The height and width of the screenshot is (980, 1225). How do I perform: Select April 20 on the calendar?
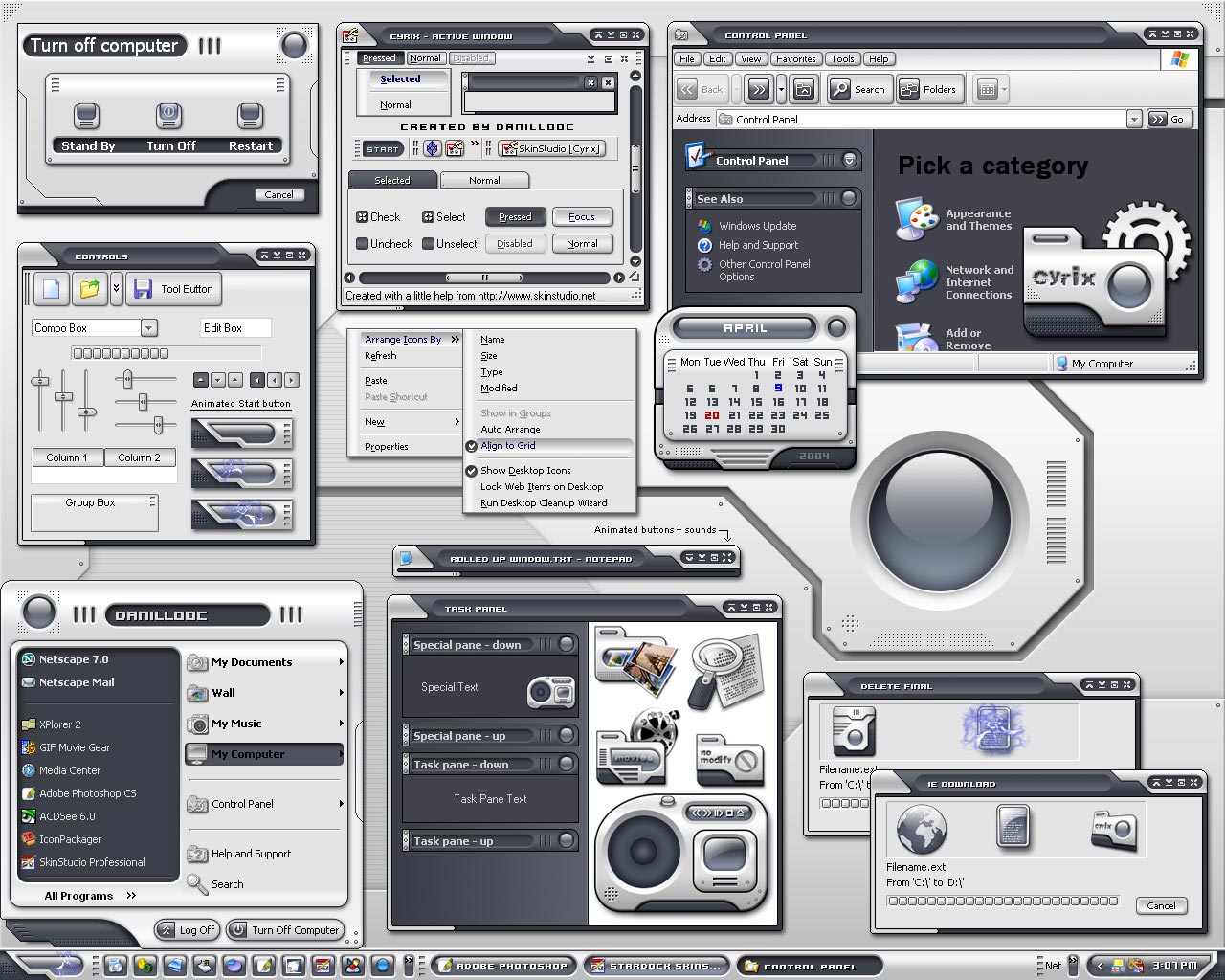711,415
